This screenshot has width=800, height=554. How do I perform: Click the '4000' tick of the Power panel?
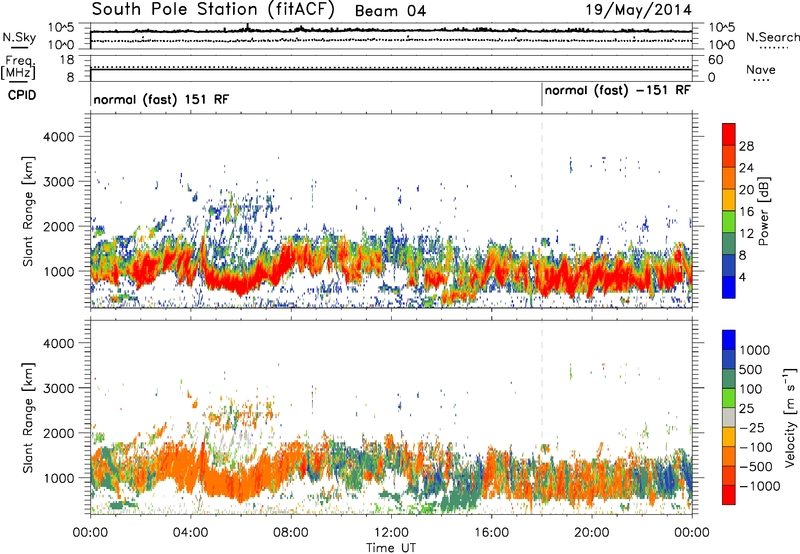point(59,136)
